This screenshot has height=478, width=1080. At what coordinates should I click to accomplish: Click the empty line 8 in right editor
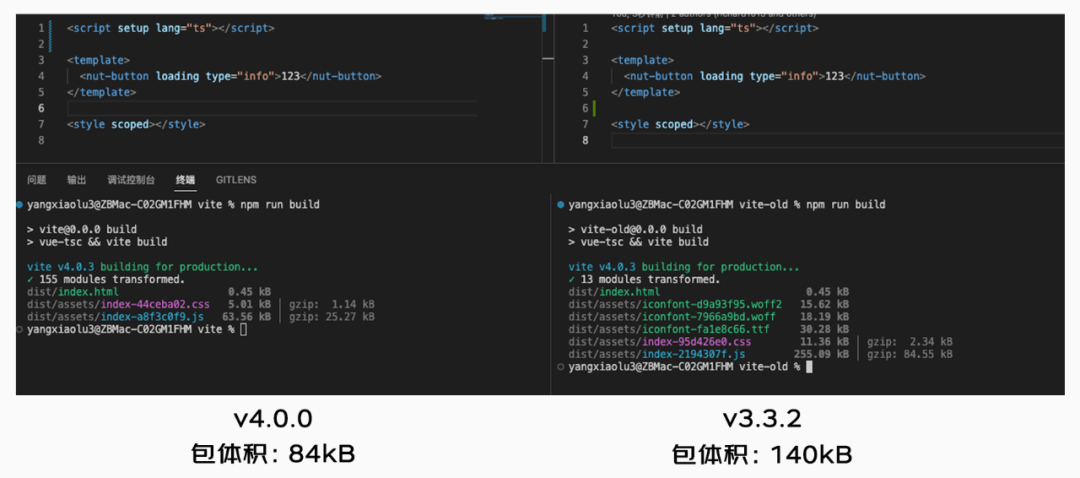838,141
